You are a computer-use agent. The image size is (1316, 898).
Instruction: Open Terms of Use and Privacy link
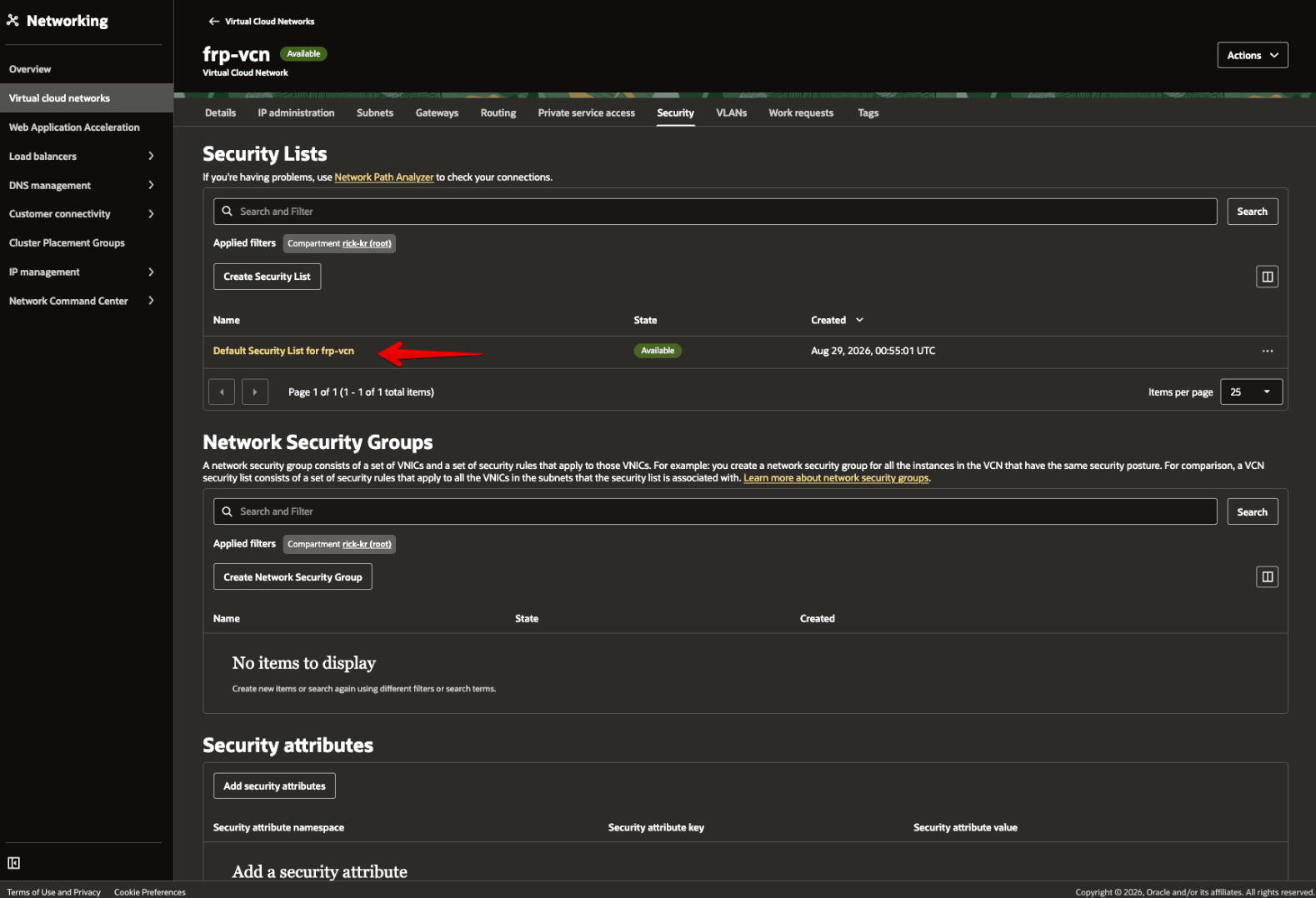click(54, 892)
